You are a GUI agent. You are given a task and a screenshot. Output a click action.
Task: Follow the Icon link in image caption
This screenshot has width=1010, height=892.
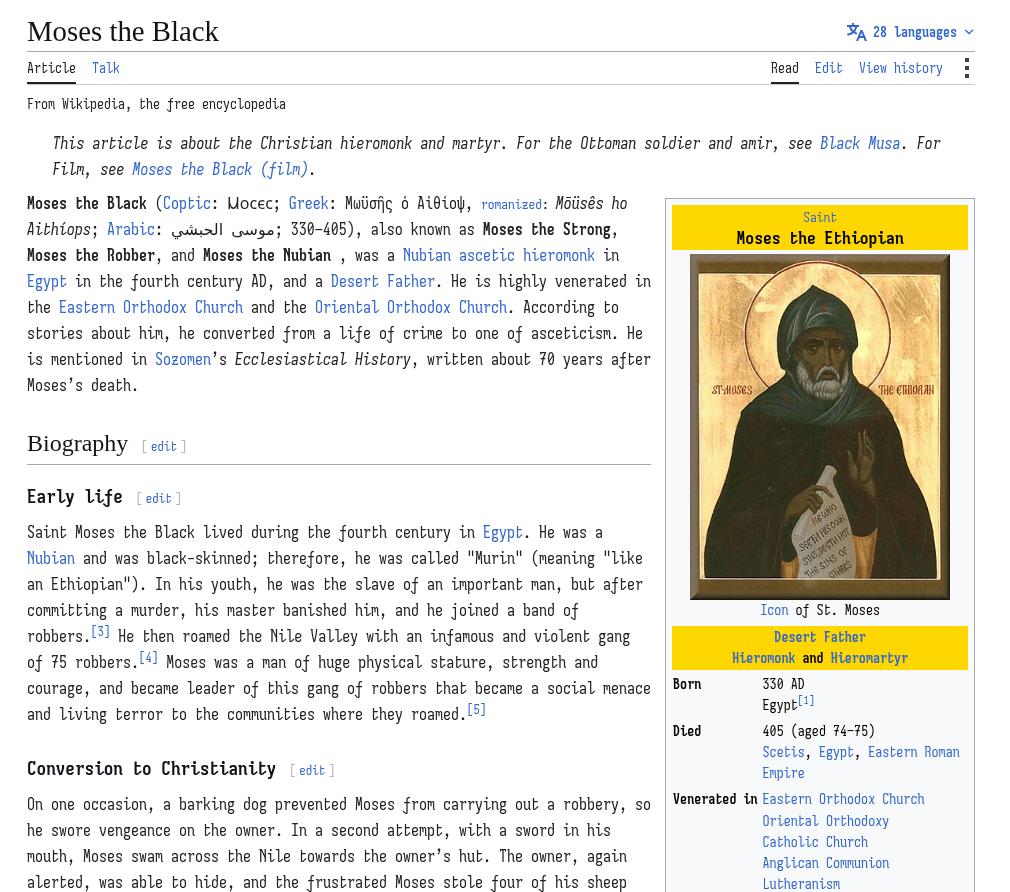774,610
